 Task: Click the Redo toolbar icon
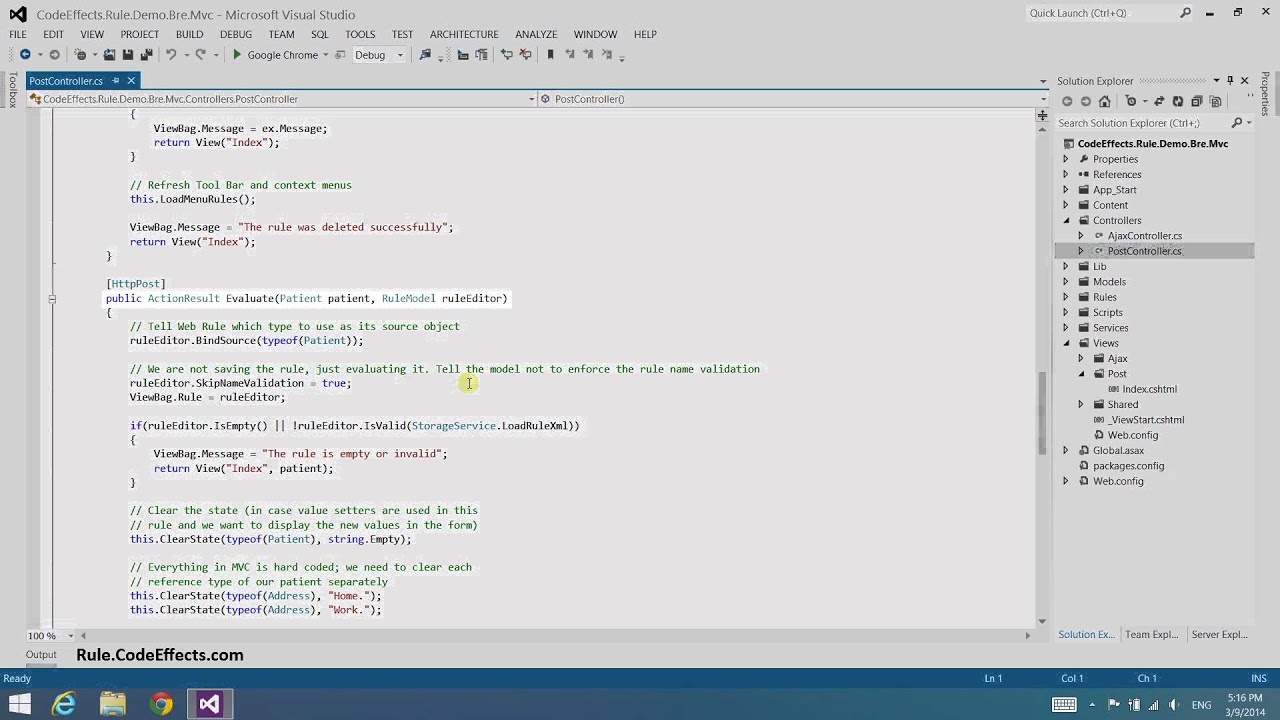point(201,55)
